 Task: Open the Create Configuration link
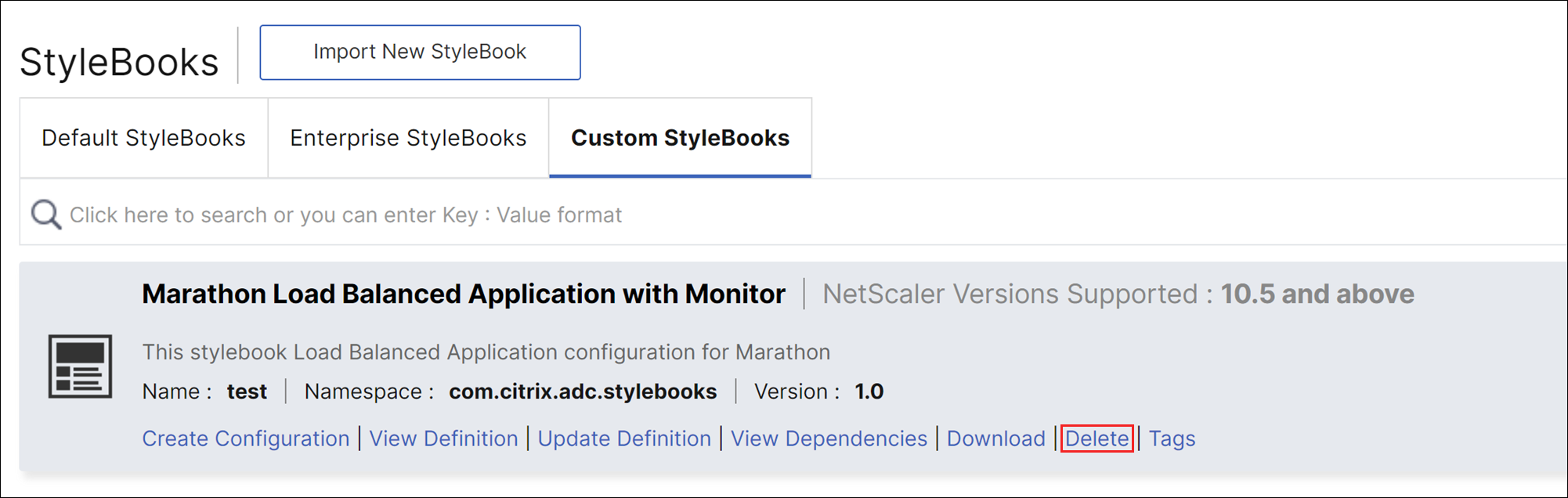coord(246,438)
